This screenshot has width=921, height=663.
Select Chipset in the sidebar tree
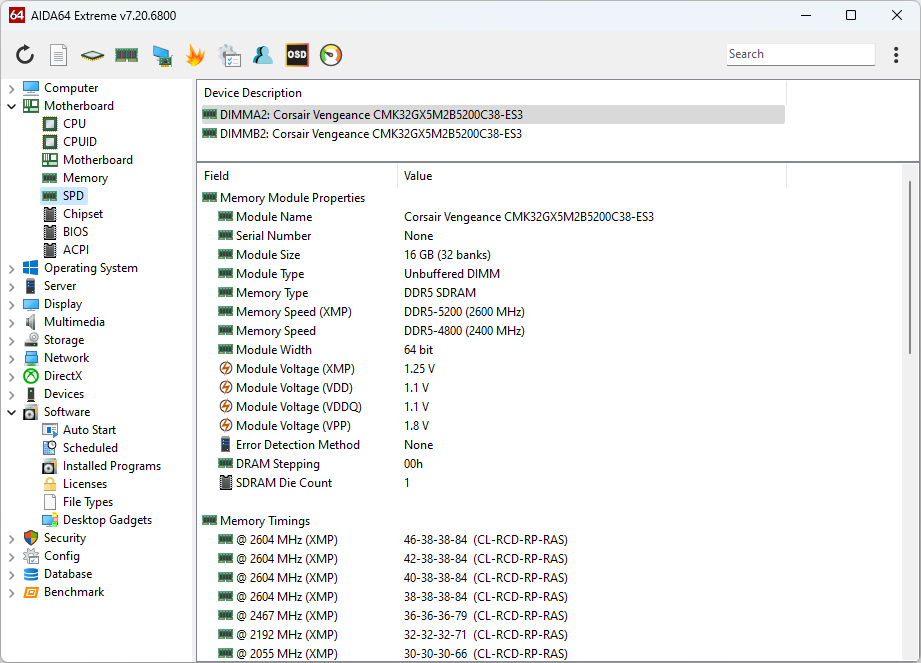(82, 214)
